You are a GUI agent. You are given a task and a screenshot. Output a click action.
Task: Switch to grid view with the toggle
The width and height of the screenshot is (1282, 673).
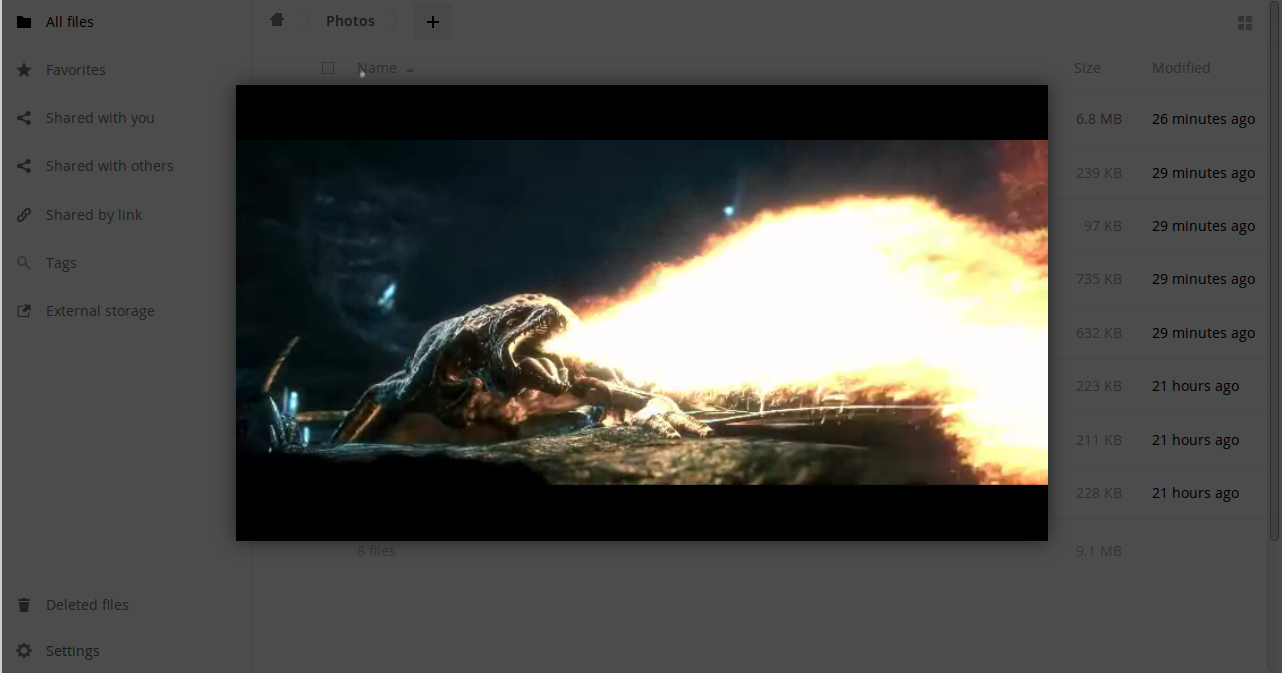click(1245, 23)
